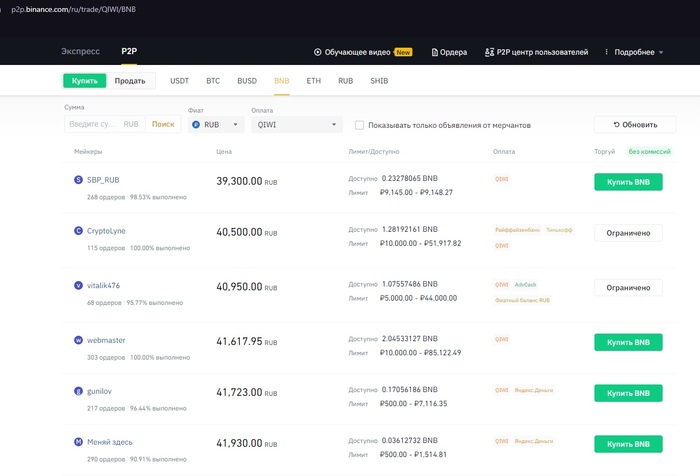The width and height of the screenshot is (700, 476).
Task: Open the Обучающее видео link
Action: [x=358, y=52]
